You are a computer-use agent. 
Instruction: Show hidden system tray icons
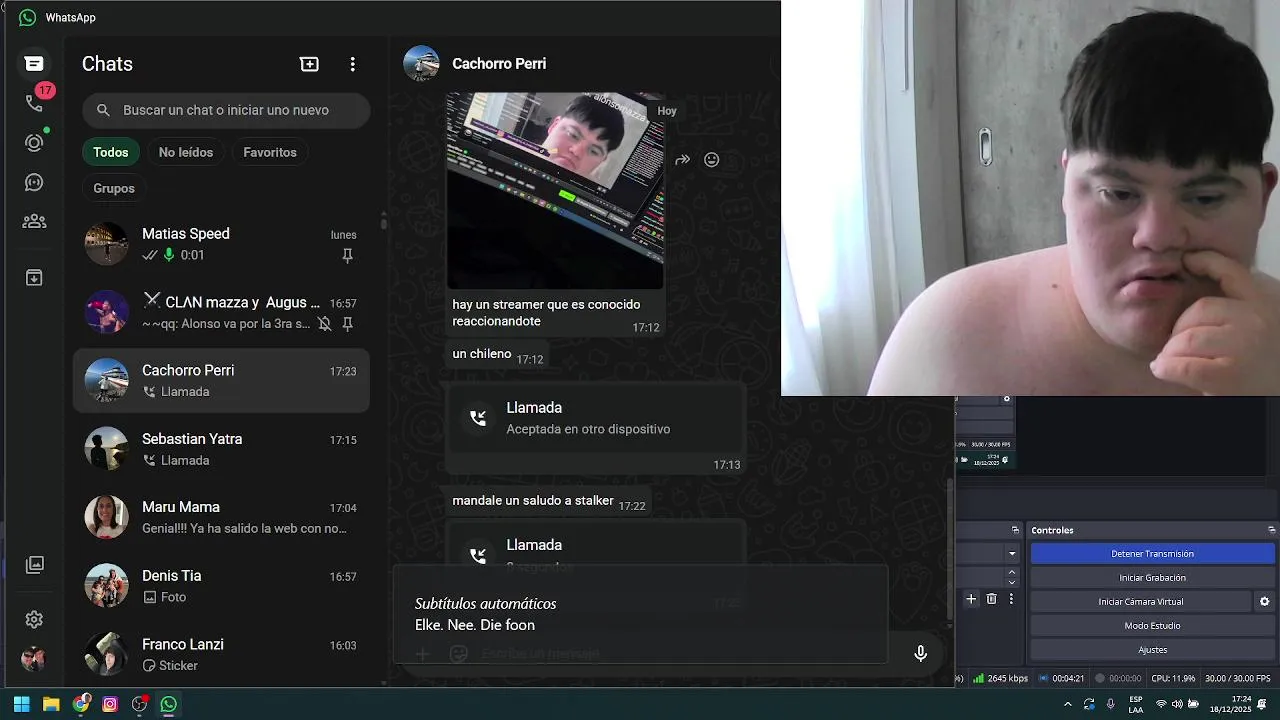coord(1067,704)
